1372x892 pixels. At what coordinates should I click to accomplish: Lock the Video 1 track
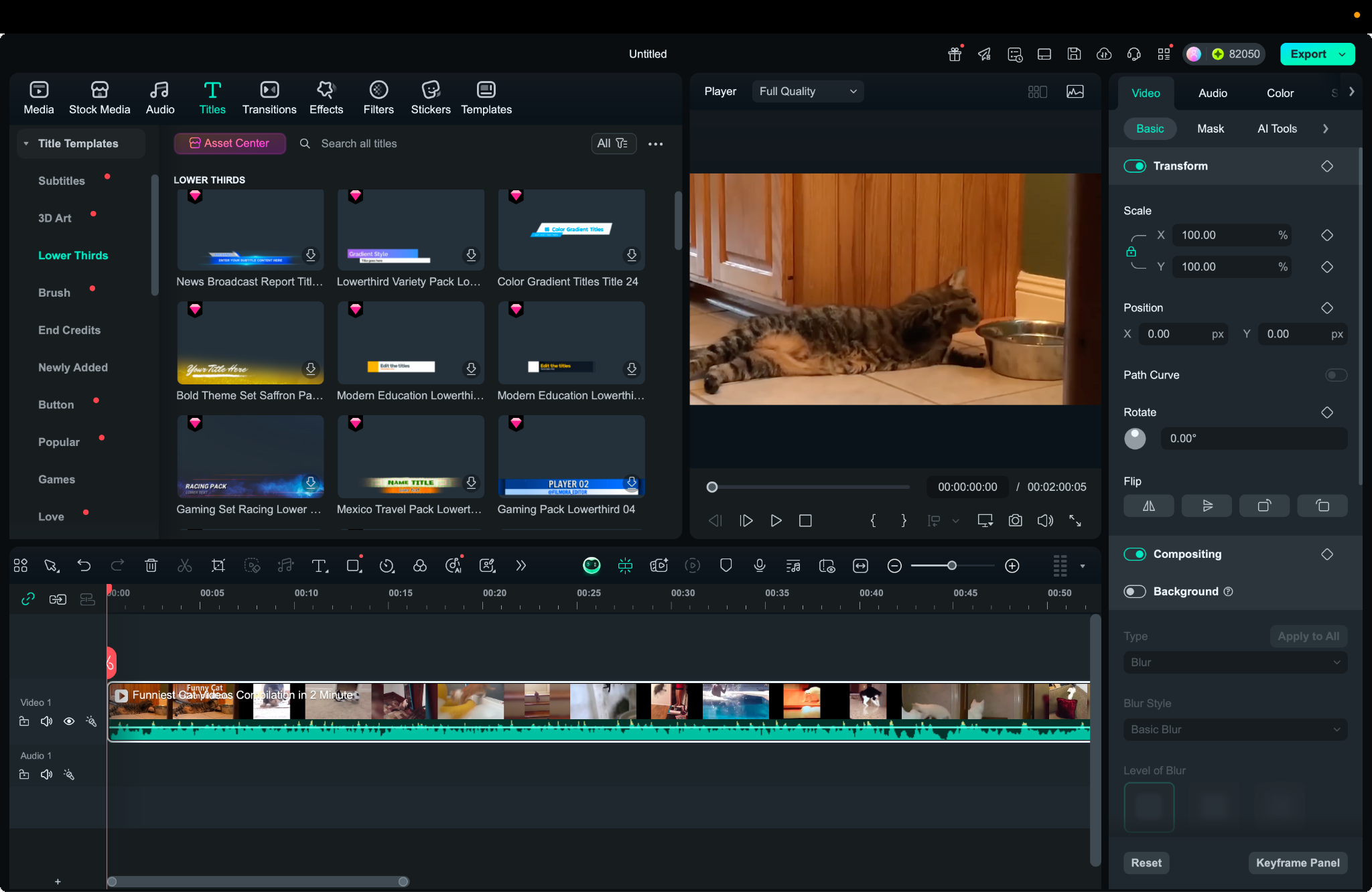point(24,721)
